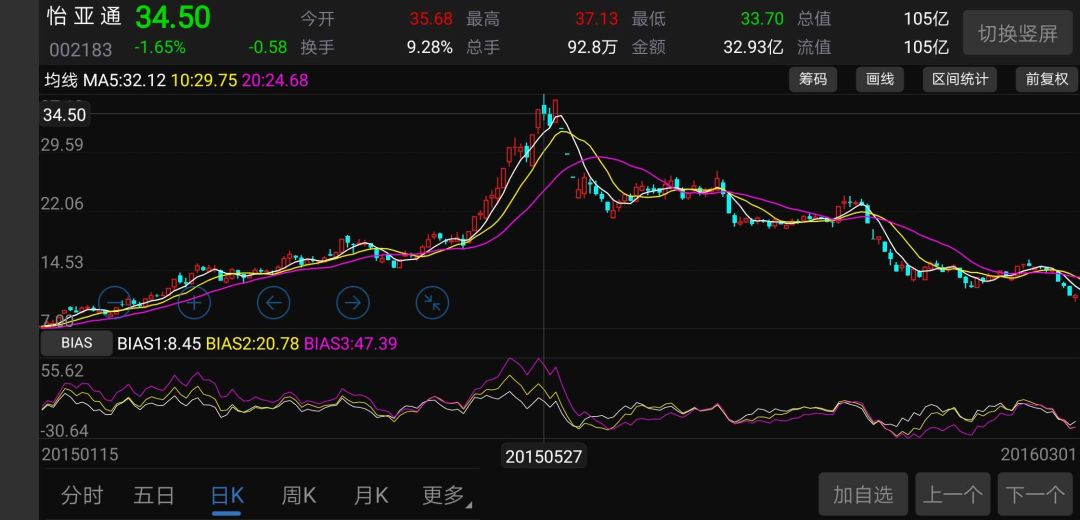Open 区间统计 range statistics
Screen dimensions: 1080x520
(960, 79)
